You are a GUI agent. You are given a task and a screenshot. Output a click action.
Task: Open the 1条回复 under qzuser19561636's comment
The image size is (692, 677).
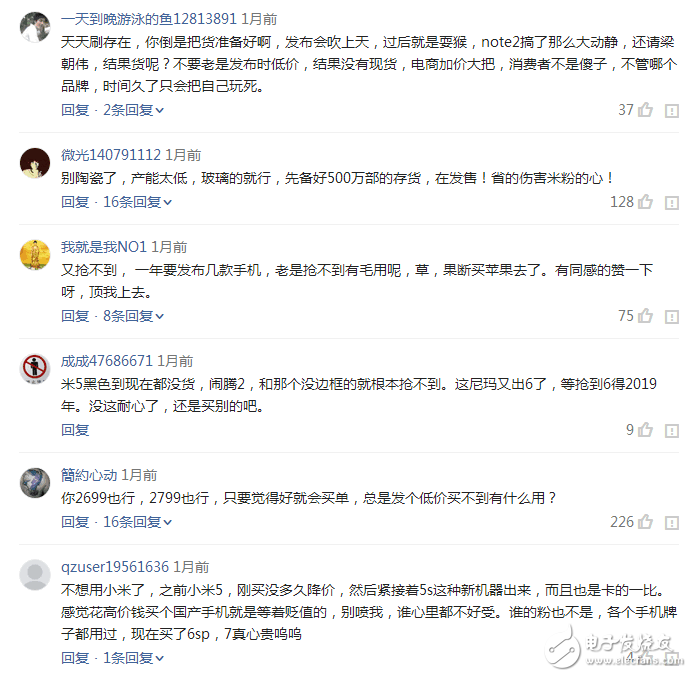coord(134,658)
